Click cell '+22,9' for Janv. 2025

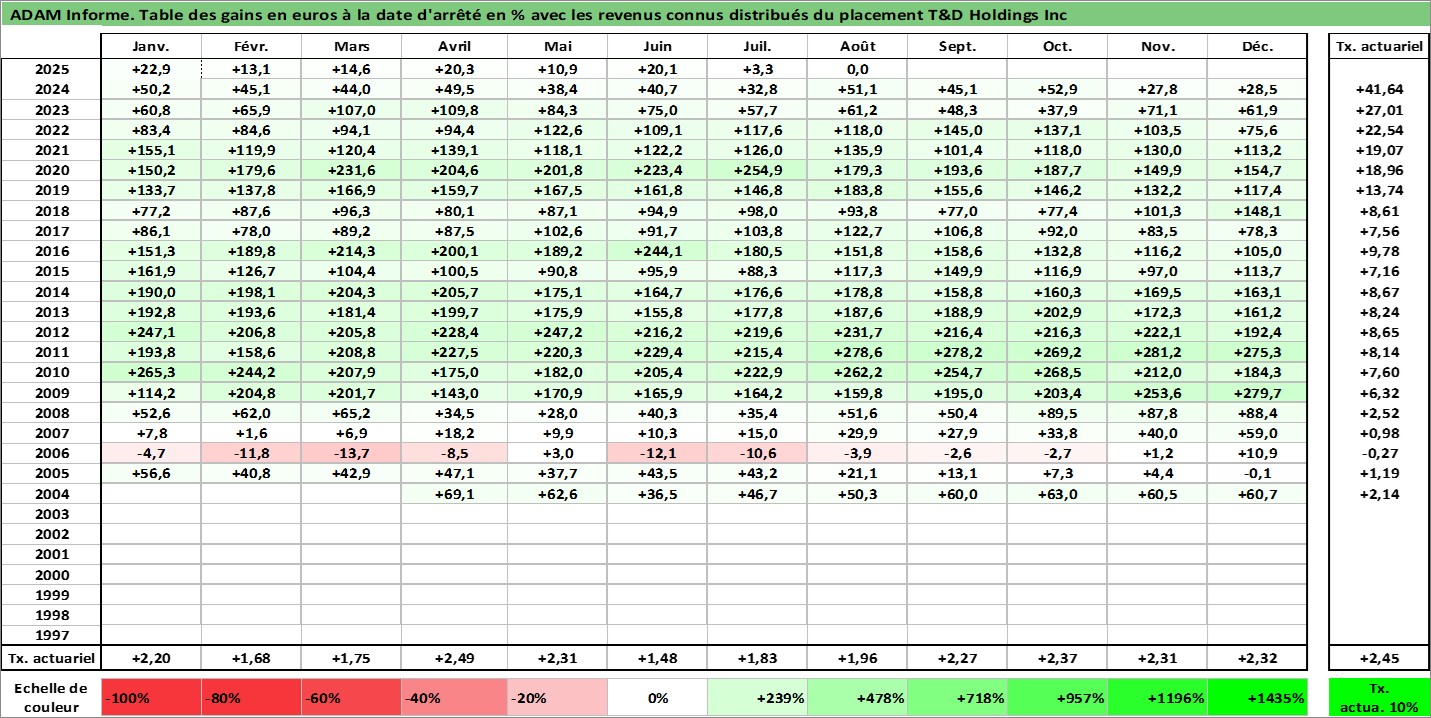point(152,69)
